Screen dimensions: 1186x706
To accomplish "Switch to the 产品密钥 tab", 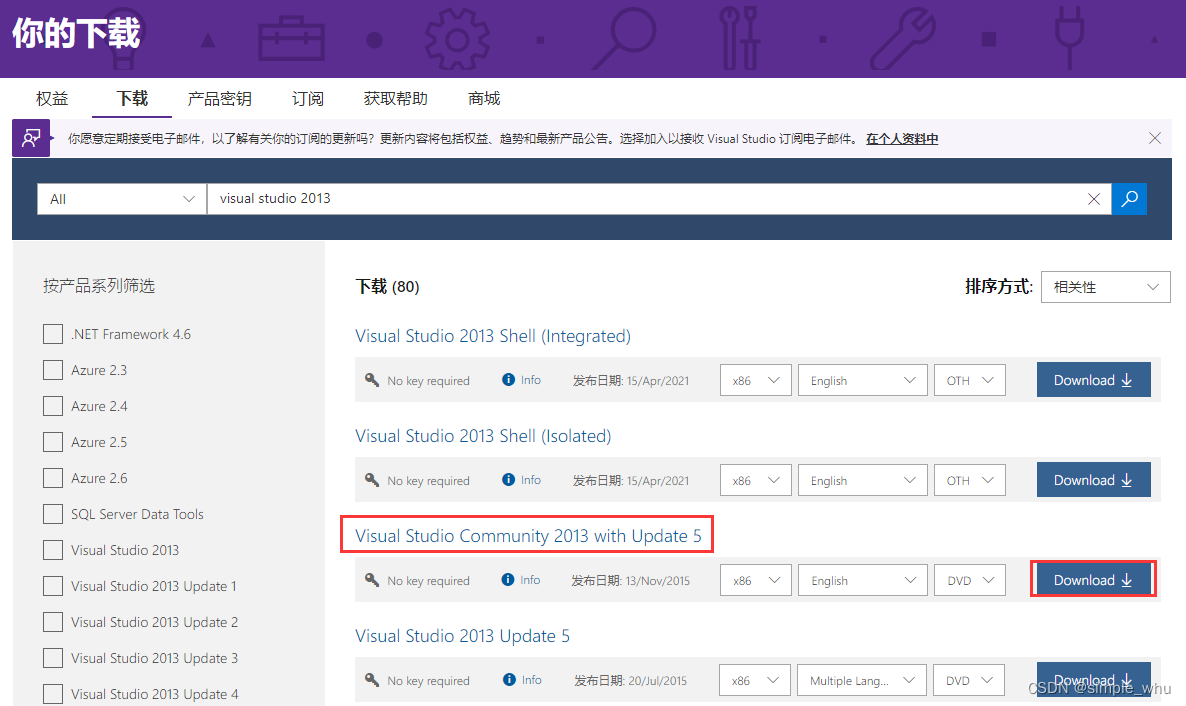I will 219,98.
